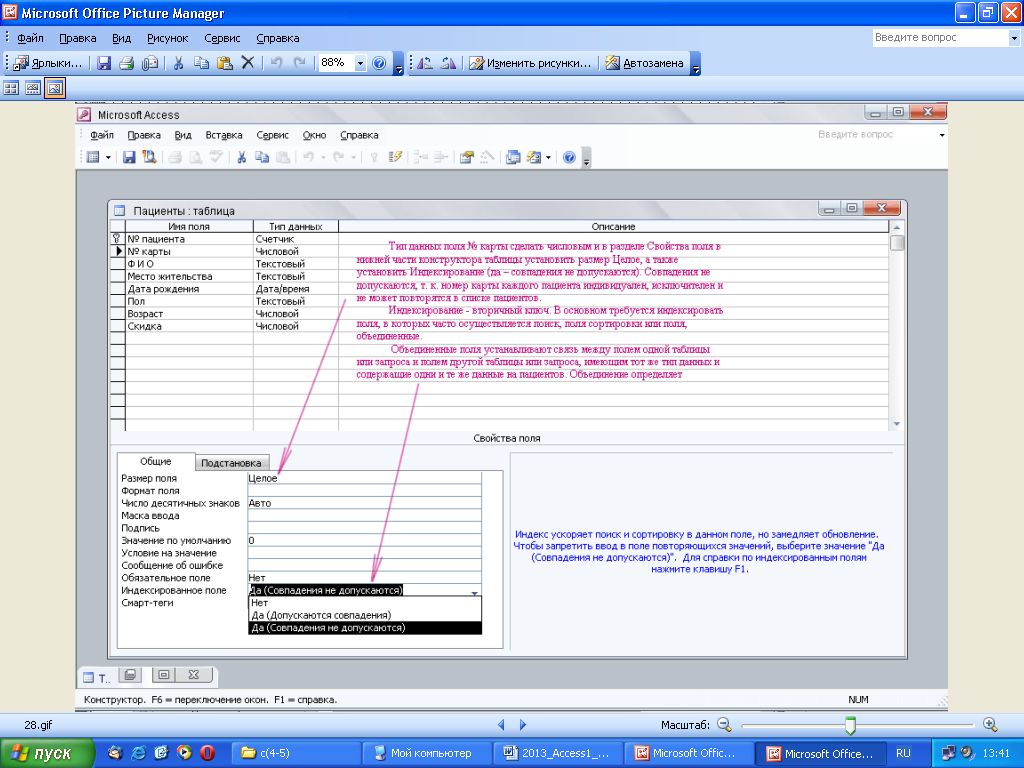The height and width of the screenshot is (768, 1024).
Task: Open the Рисунок menu
Action: (167, 38)
